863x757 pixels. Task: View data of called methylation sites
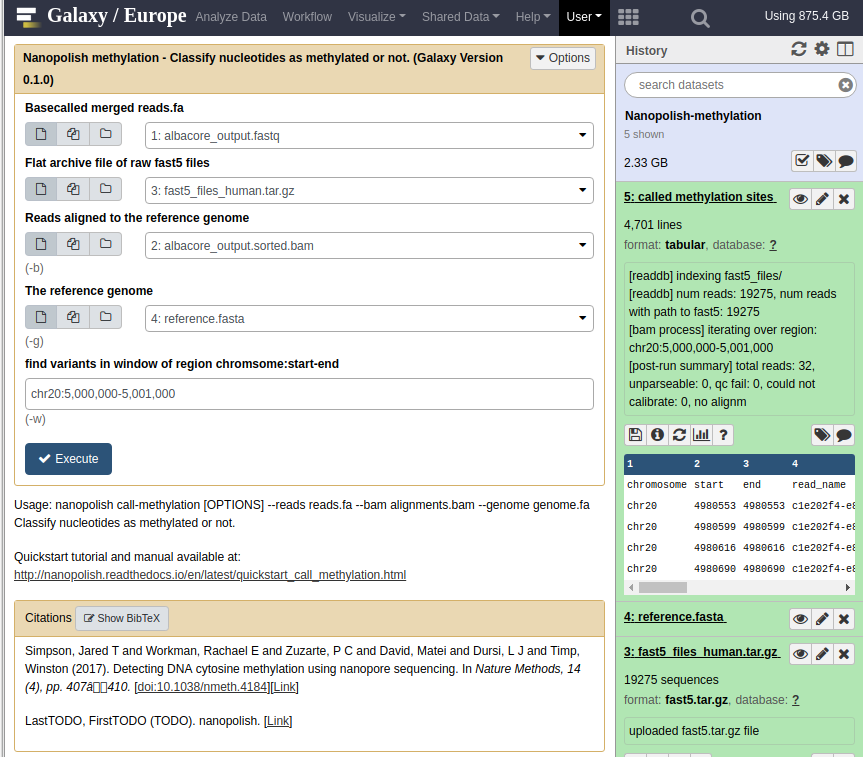800,199
